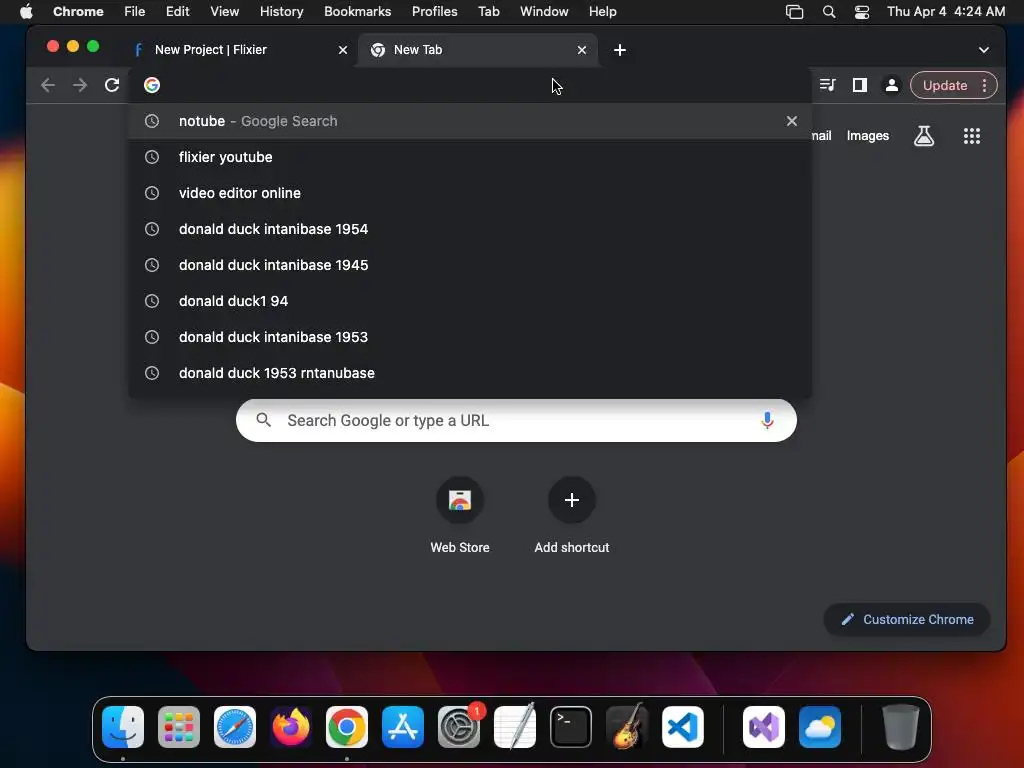Open the Window menu
Screen dimensions: 1024x768
point(544,11)
